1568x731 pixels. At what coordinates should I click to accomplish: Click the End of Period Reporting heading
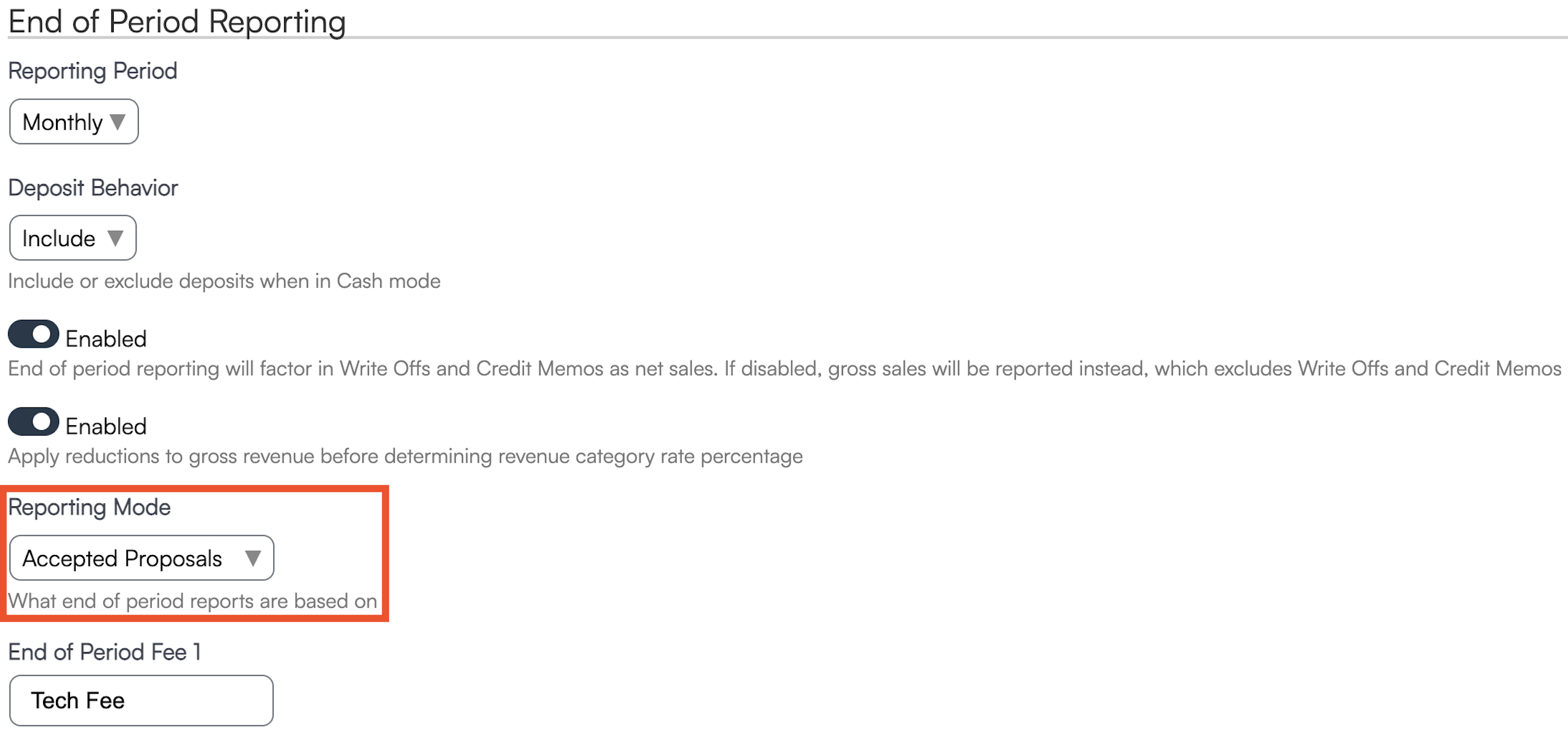click(x=177, y=22)
